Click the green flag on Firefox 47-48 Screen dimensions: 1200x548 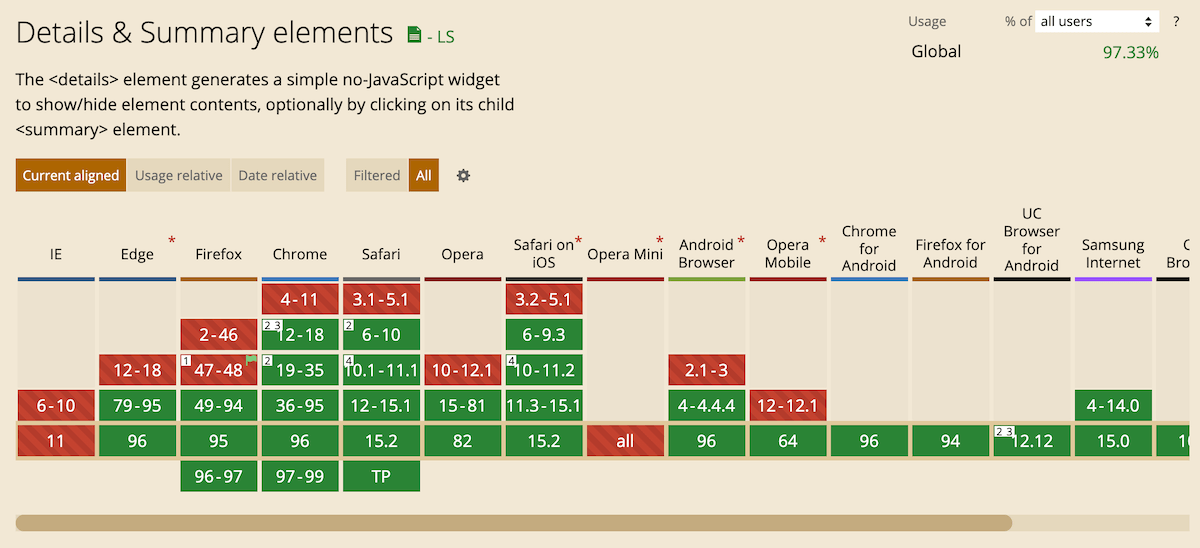252,359
